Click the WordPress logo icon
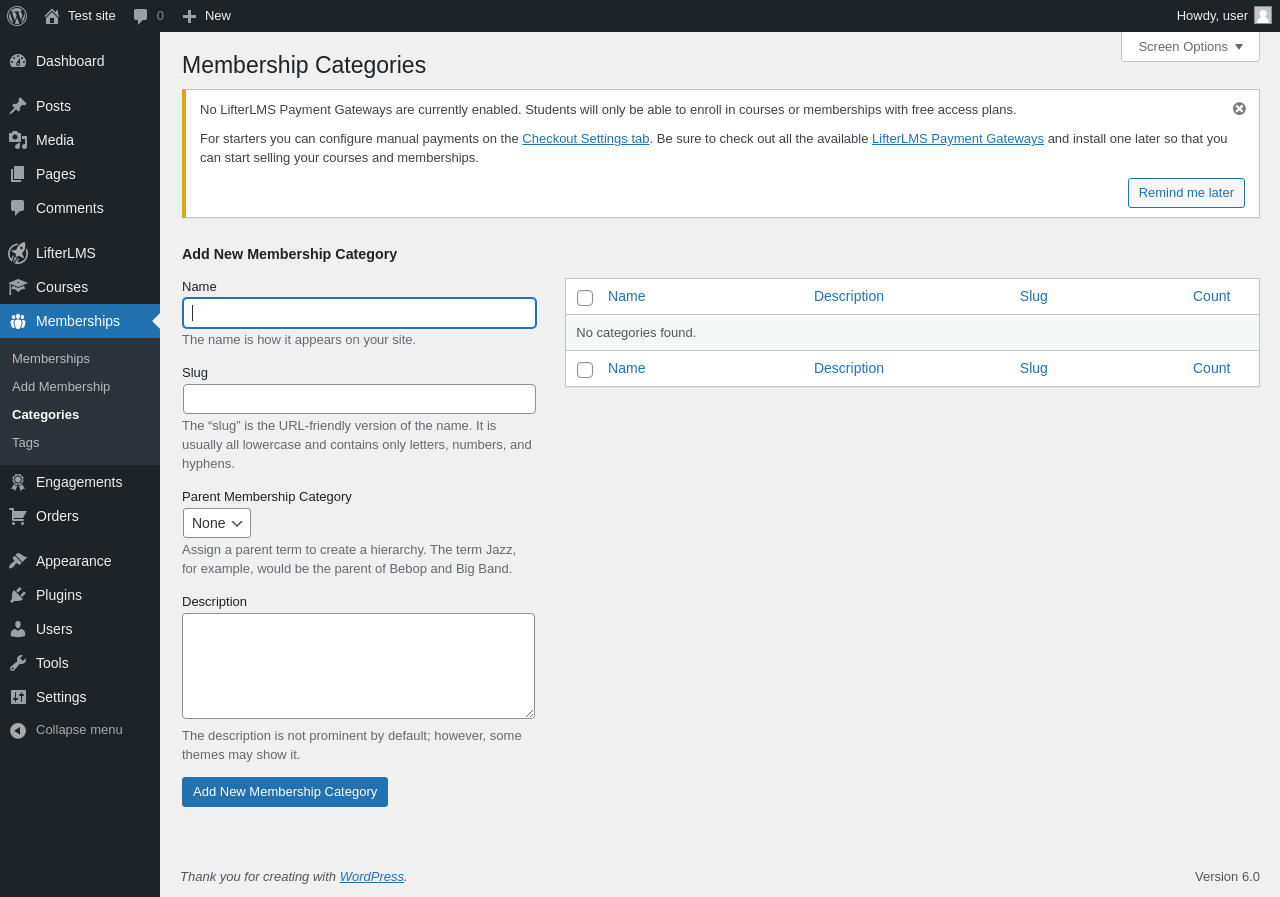 [x=17, y=16]
